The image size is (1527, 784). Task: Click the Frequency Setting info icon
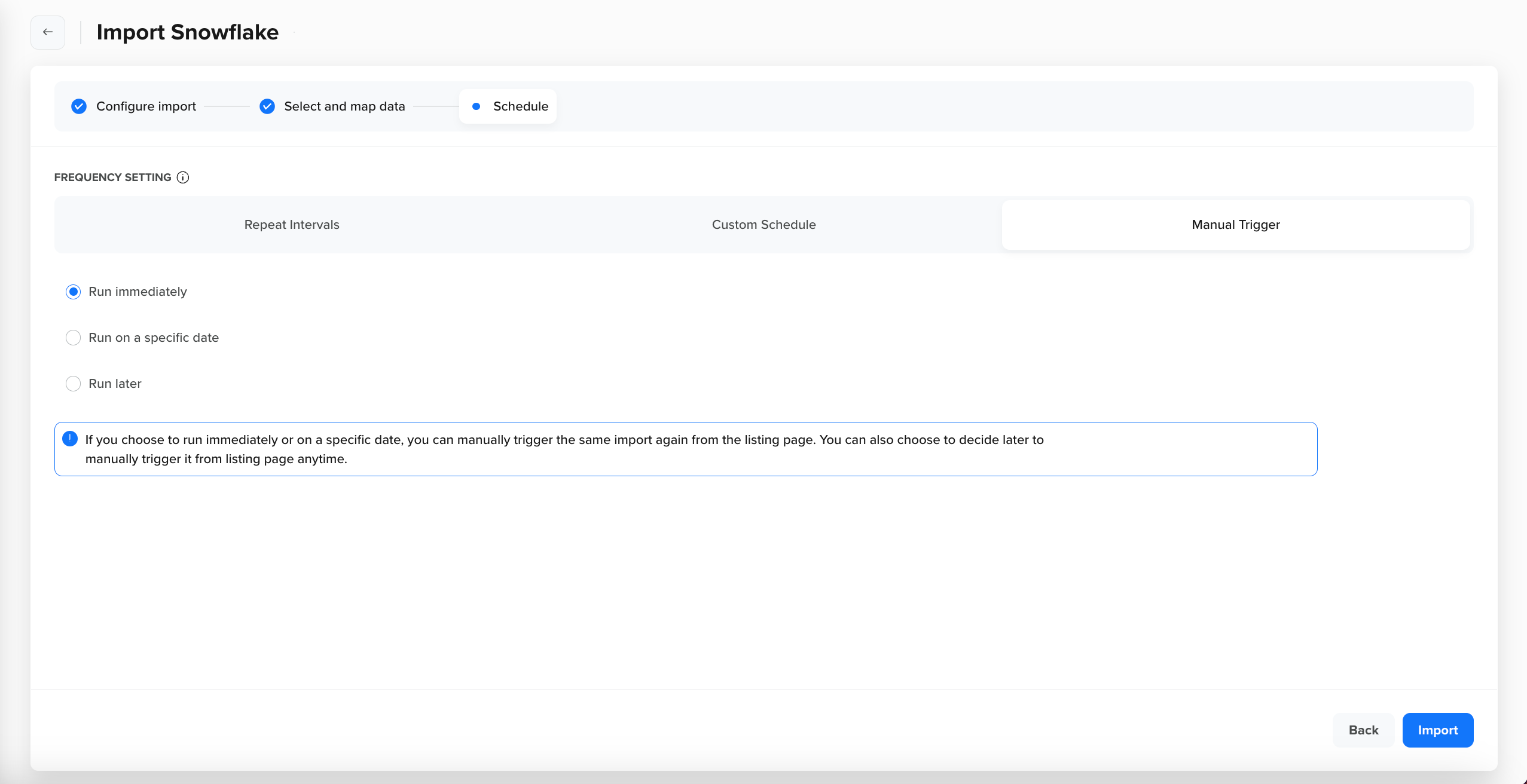point(183,177)
